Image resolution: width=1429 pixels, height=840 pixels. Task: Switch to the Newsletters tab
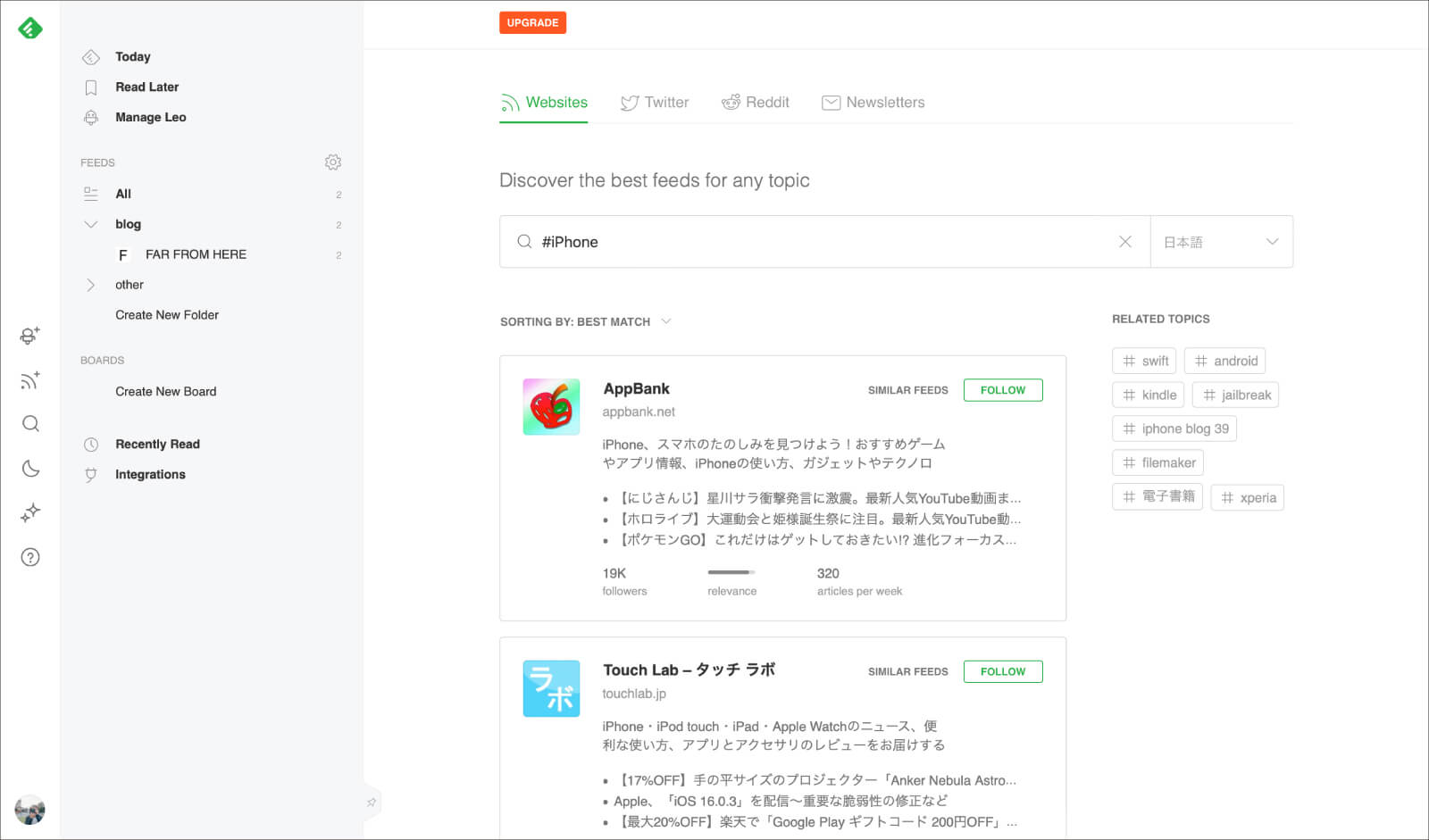873,103
